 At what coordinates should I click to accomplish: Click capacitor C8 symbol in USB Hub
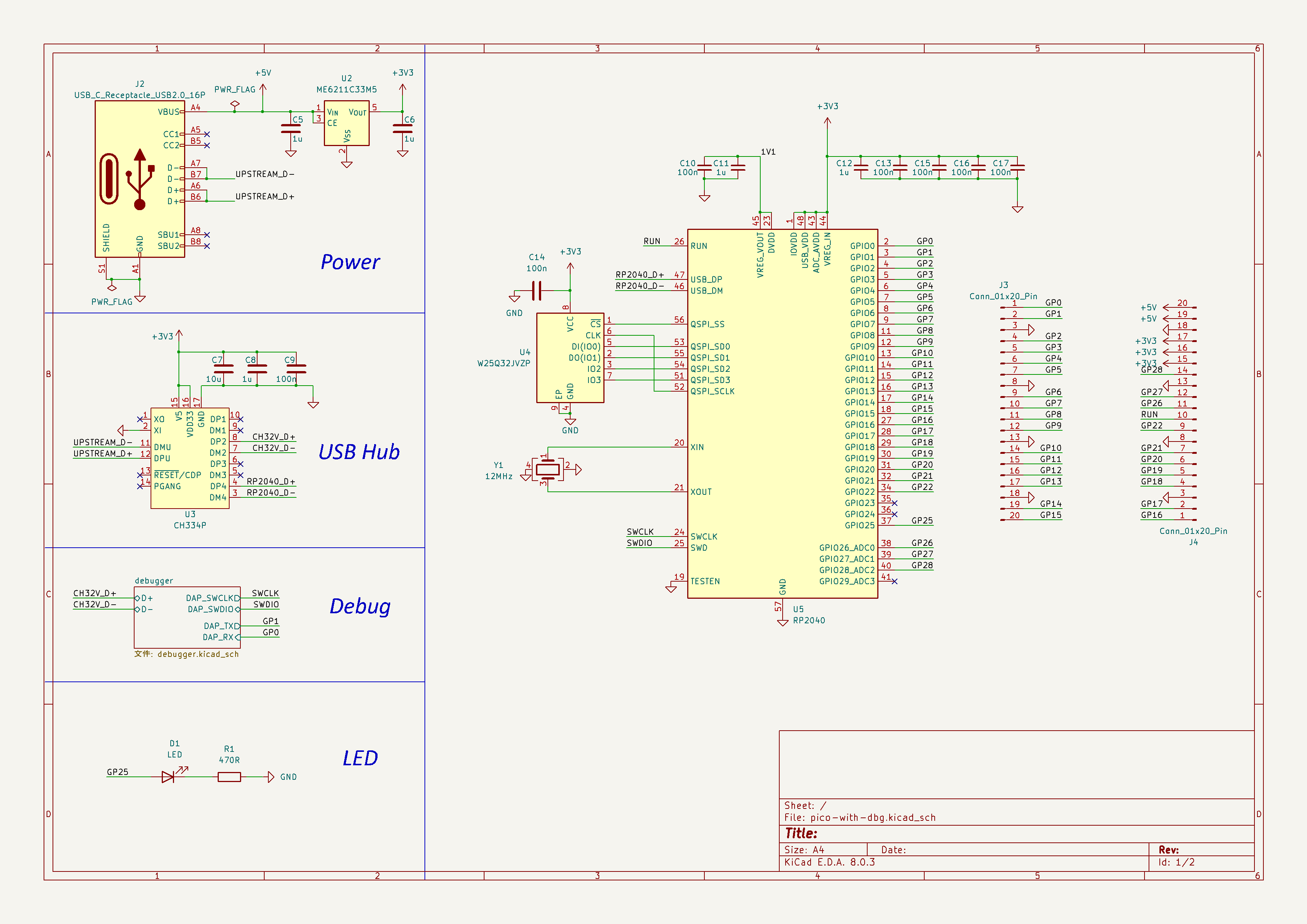coord(257,369)
